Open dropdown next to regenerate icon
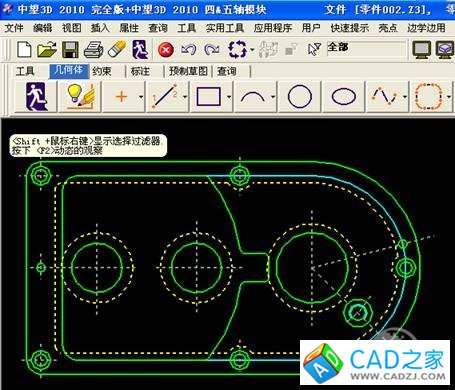Viewport: 455px width, 390px height. [x=252, y=50]
